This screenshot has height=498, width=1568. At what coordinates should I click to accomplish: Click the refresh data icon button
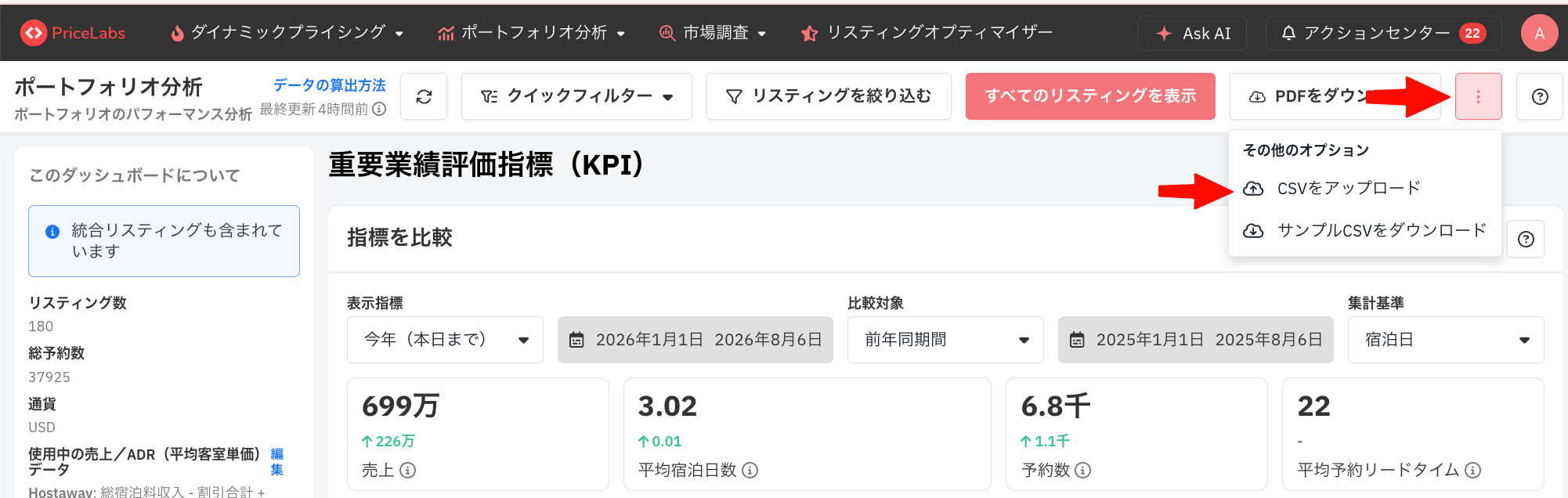click(x=424, y=96)
